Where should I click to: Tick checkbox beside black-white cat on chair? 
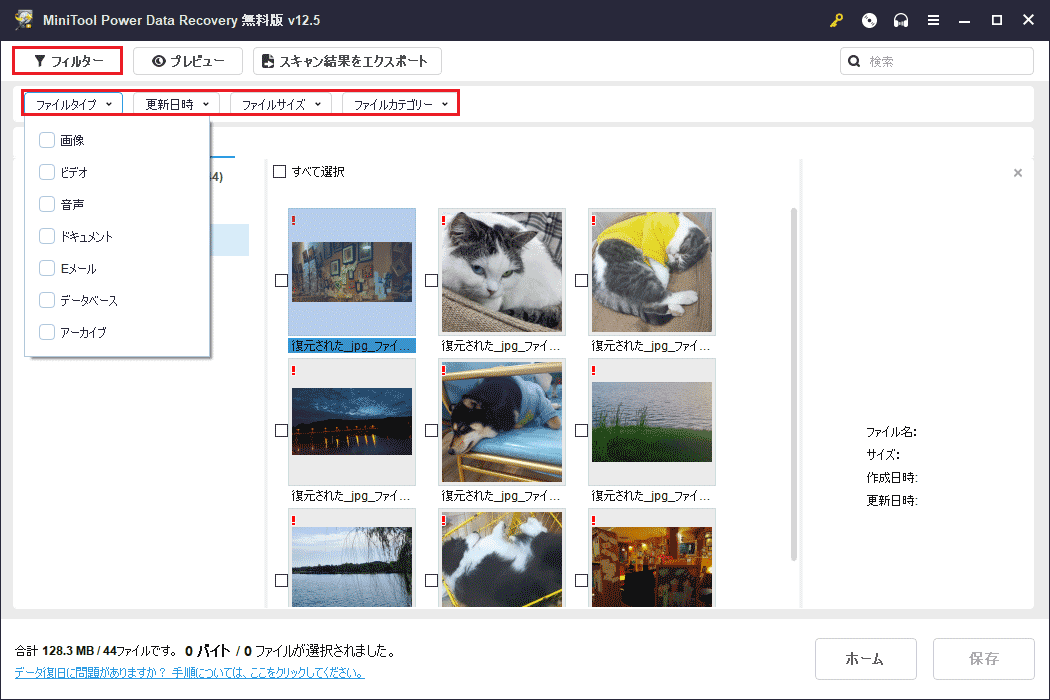[x=431, y=581]
